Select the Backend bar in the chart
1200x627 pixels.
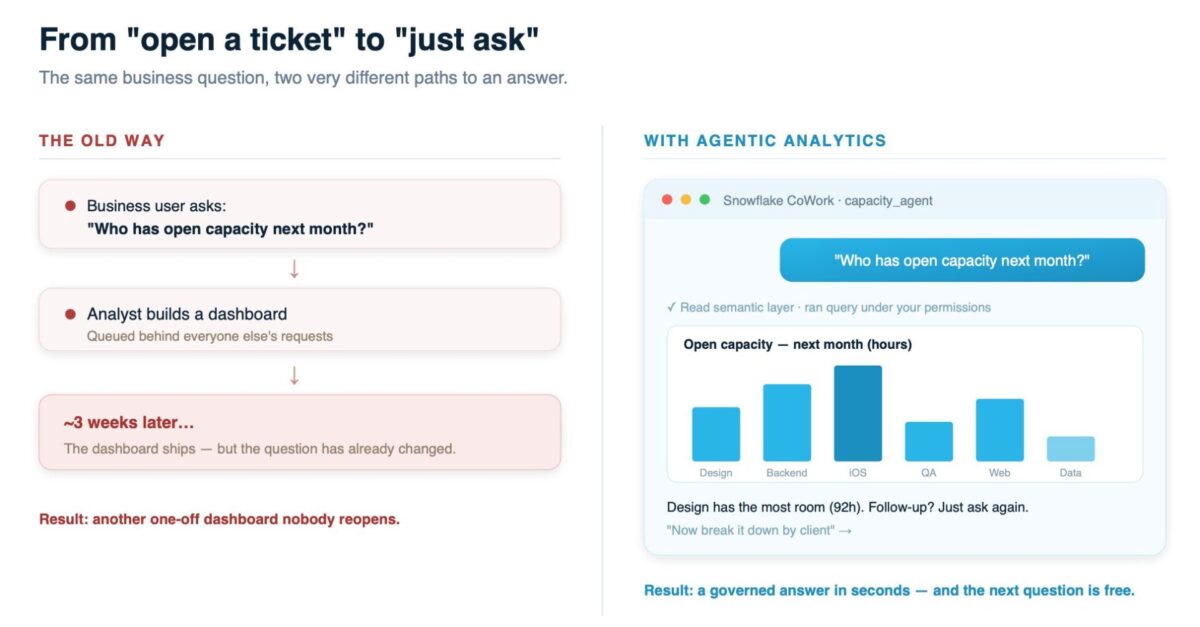pos(787,423)
